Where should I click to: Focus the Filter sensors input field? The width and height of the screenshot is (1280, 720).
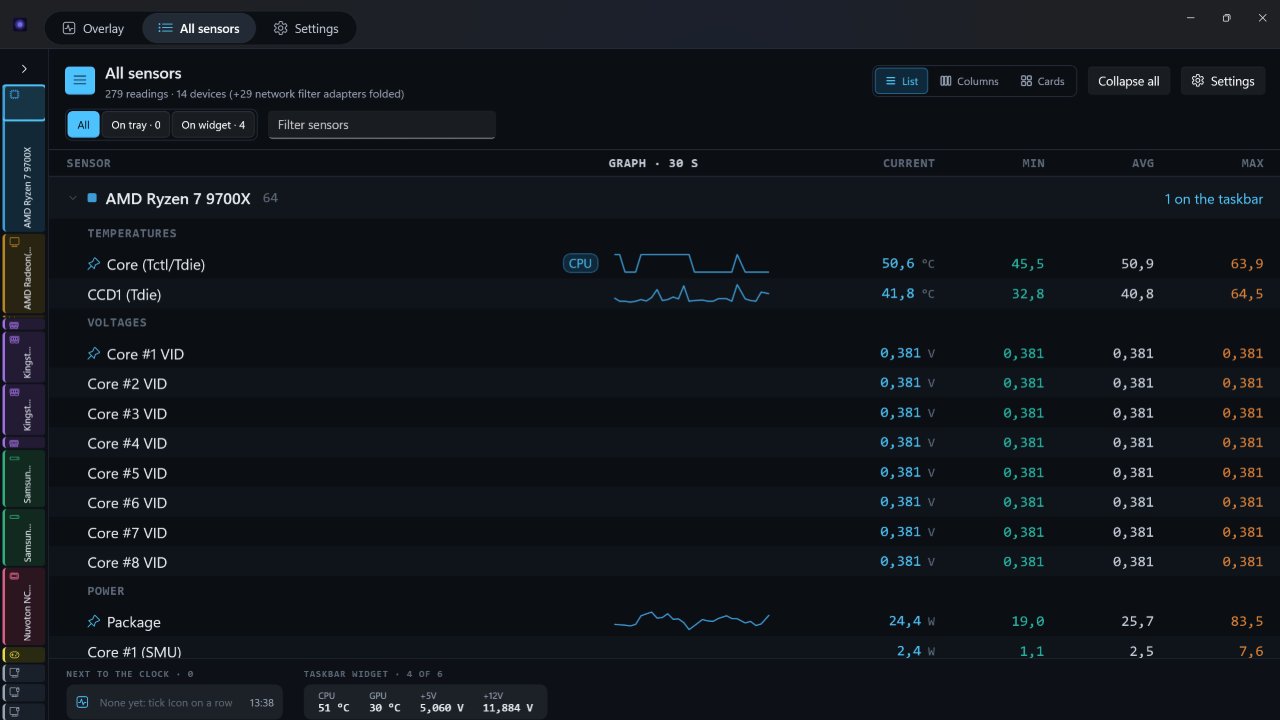click(382, 125)
